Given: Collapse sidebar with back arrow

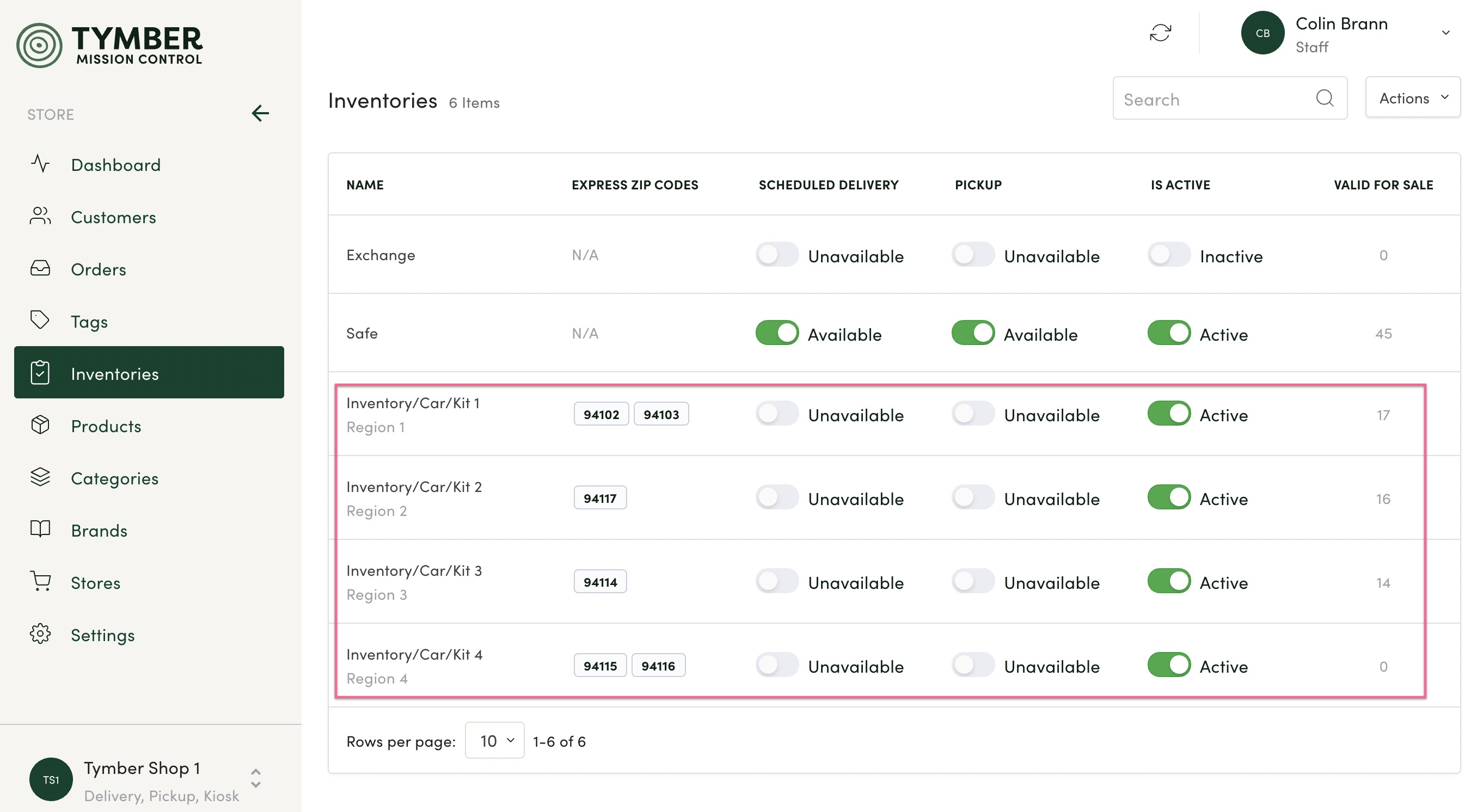Looking at the screenshot, I should 260,114.
